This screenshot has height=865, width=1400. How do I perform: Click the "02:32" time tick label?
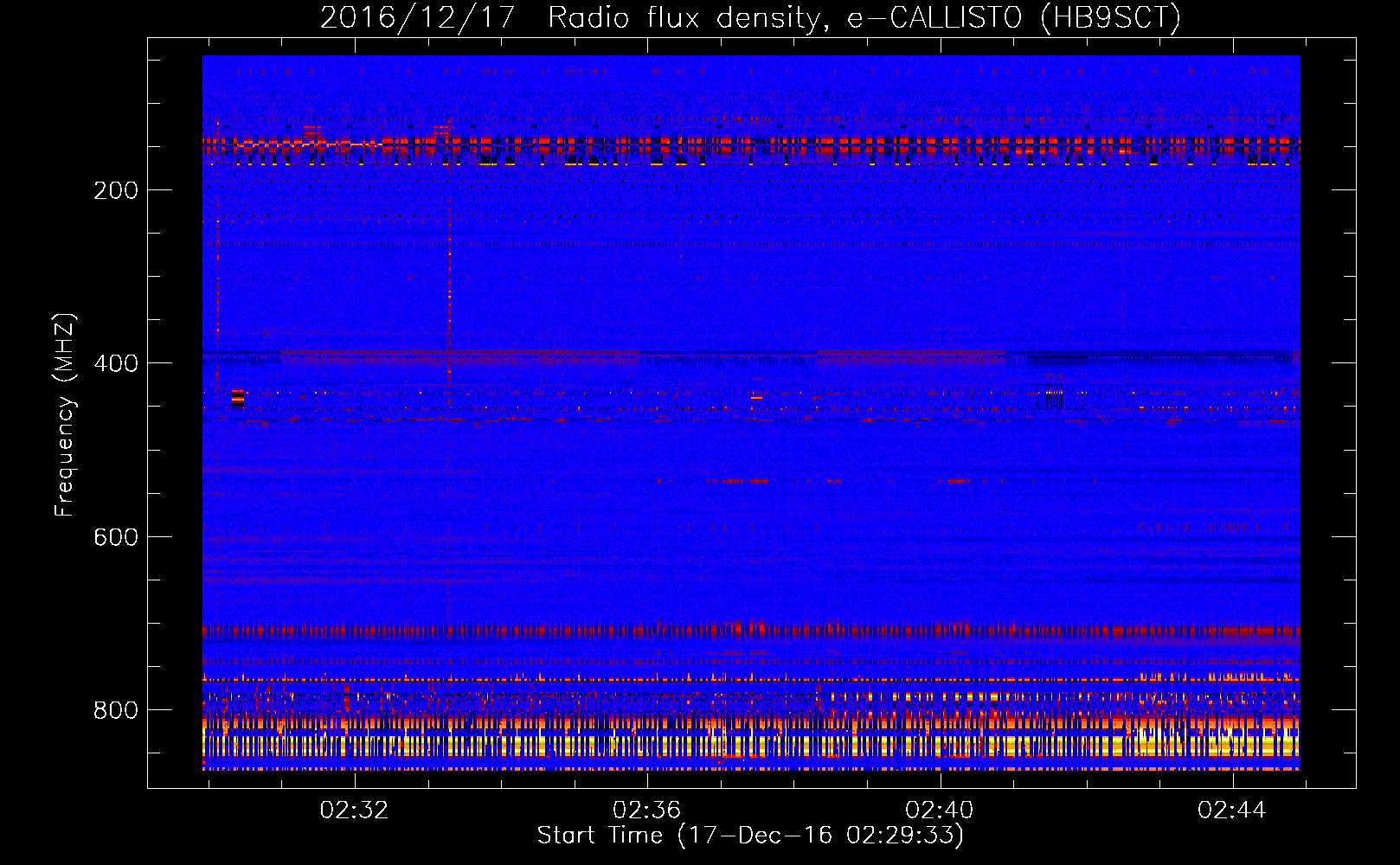354,811
